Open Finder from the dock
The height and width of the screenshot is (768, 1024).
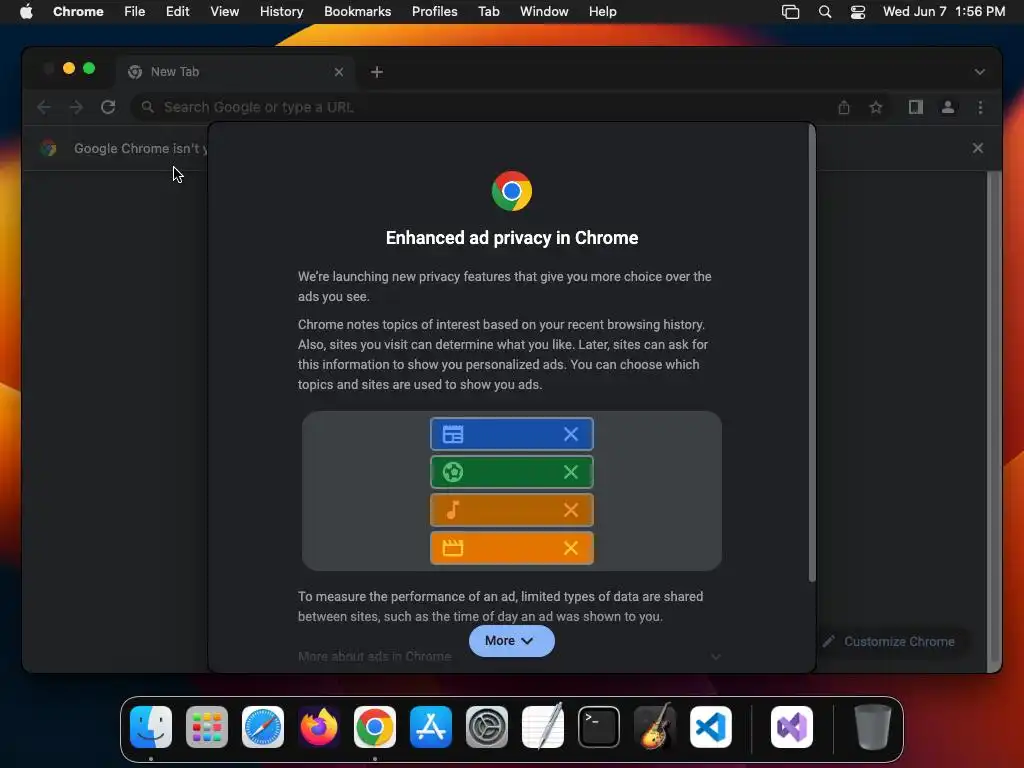coord(151,727)
